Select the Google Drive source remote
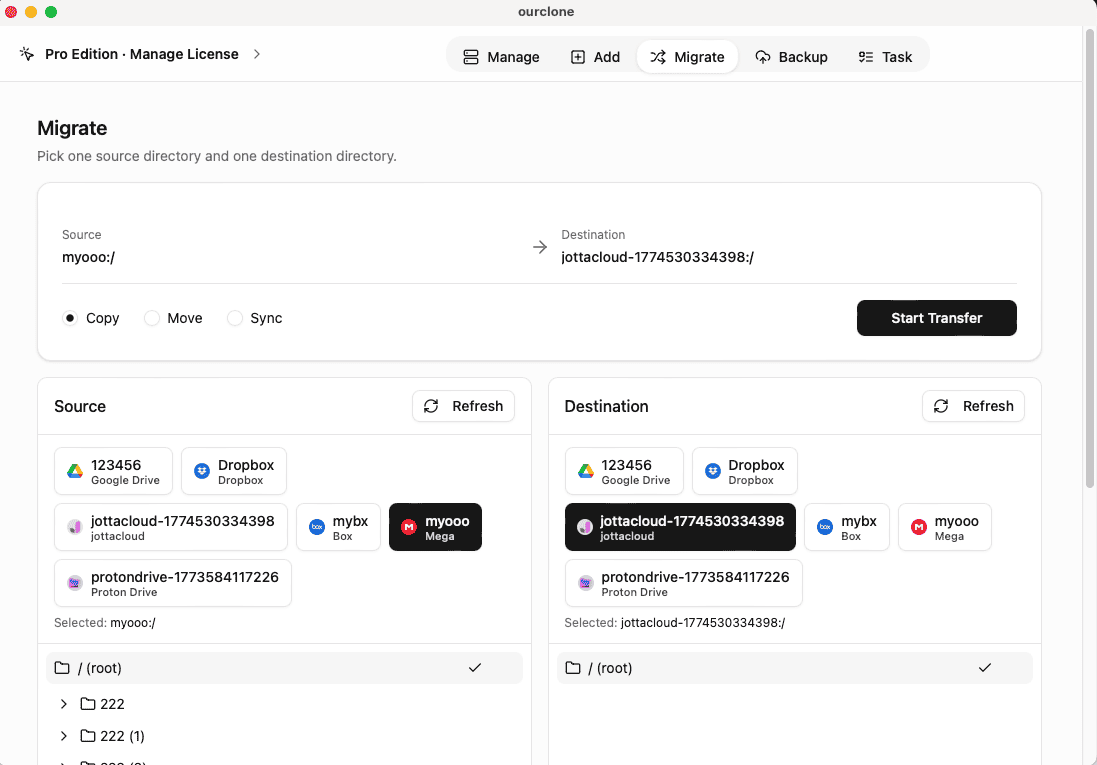 (x=113, y=471)
